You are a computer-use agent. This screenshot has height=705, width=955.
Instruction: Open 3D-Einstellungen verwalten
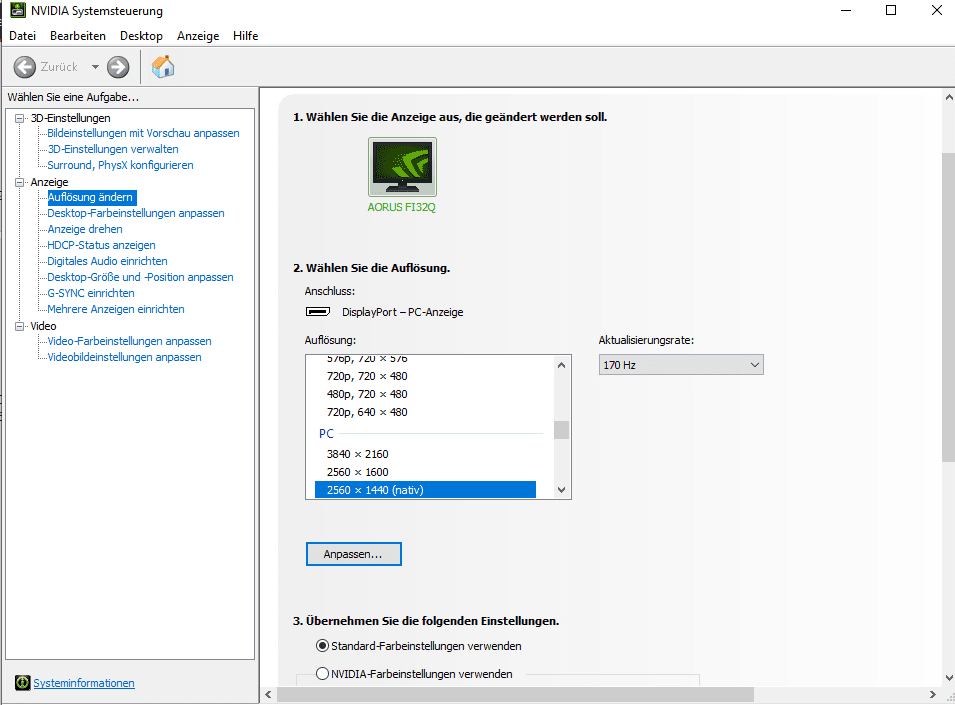tap(113, 149)
